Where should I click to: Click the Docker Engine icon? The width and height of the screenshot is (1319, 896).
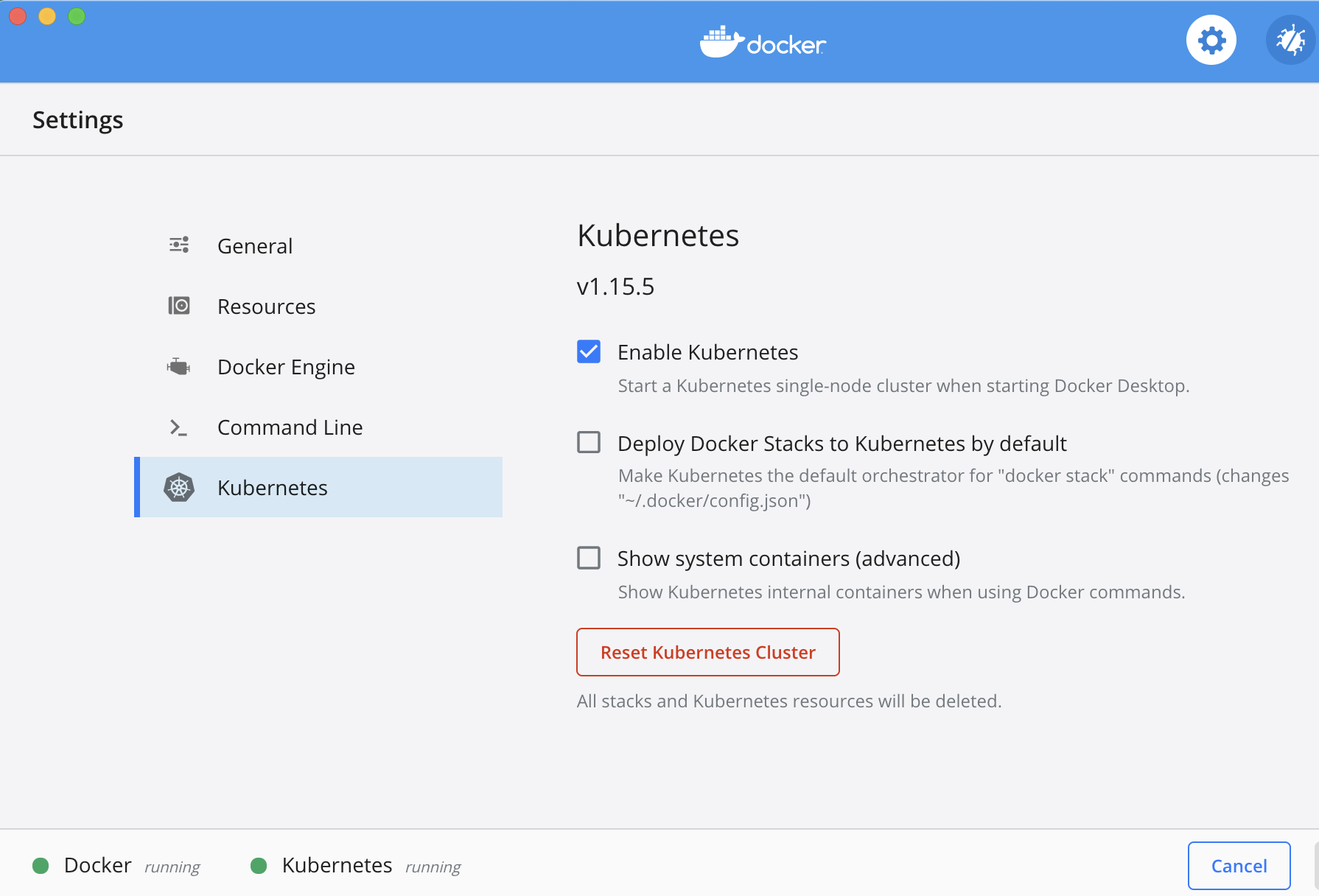[x=178, y=366]
